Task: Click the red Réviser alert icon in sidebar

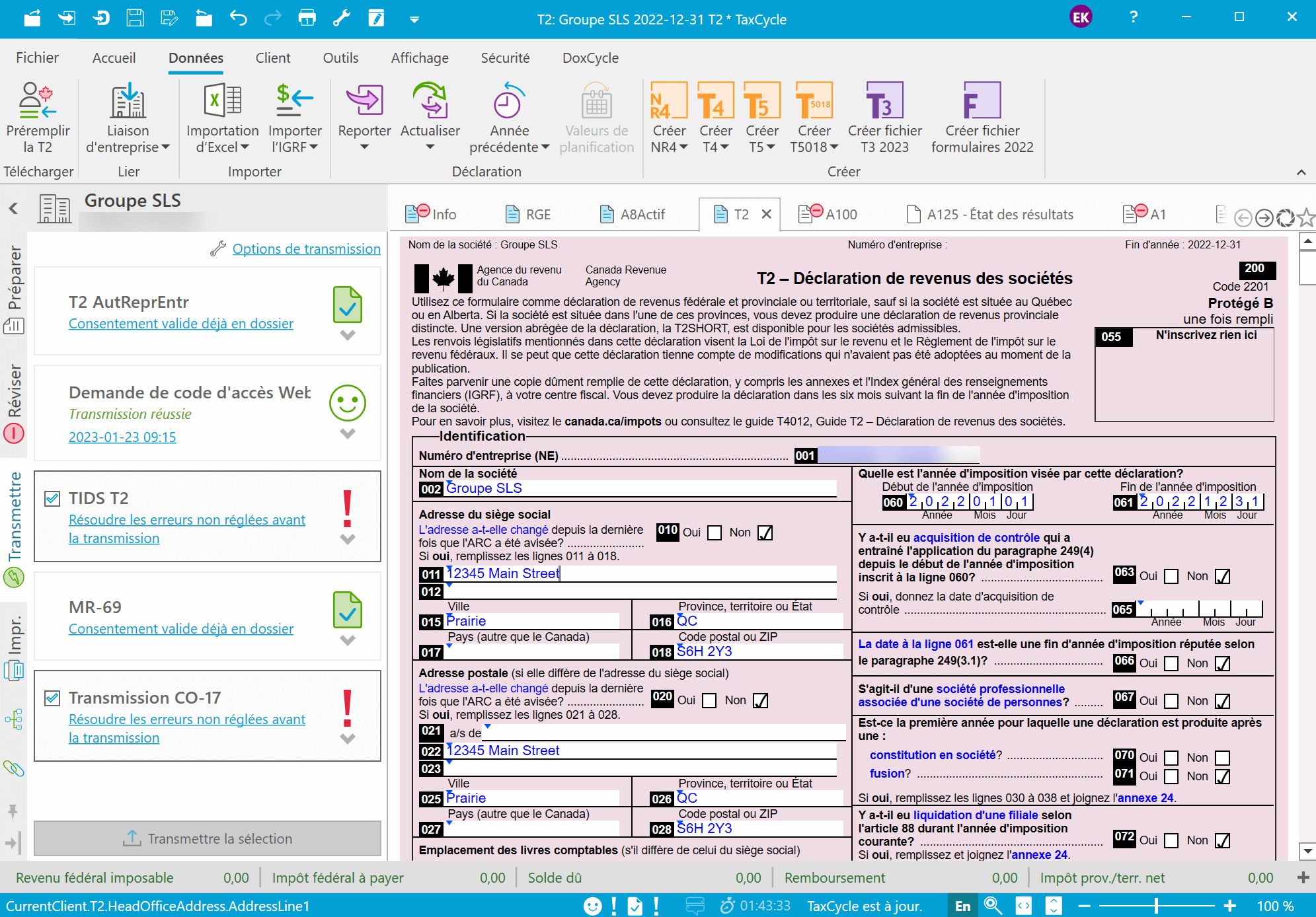Action: pos(14,433)
